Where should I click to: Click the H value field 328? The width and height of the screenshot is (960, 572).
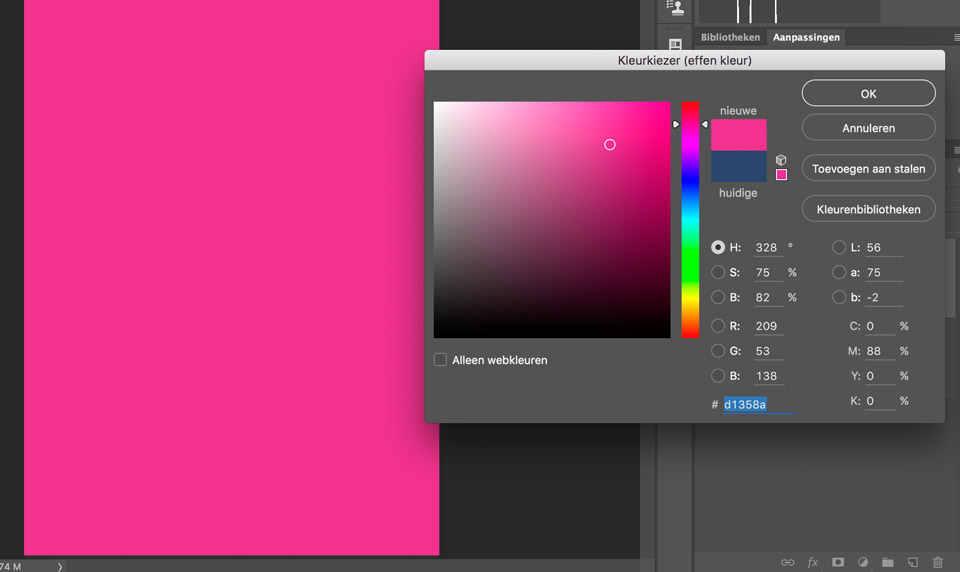769,247
